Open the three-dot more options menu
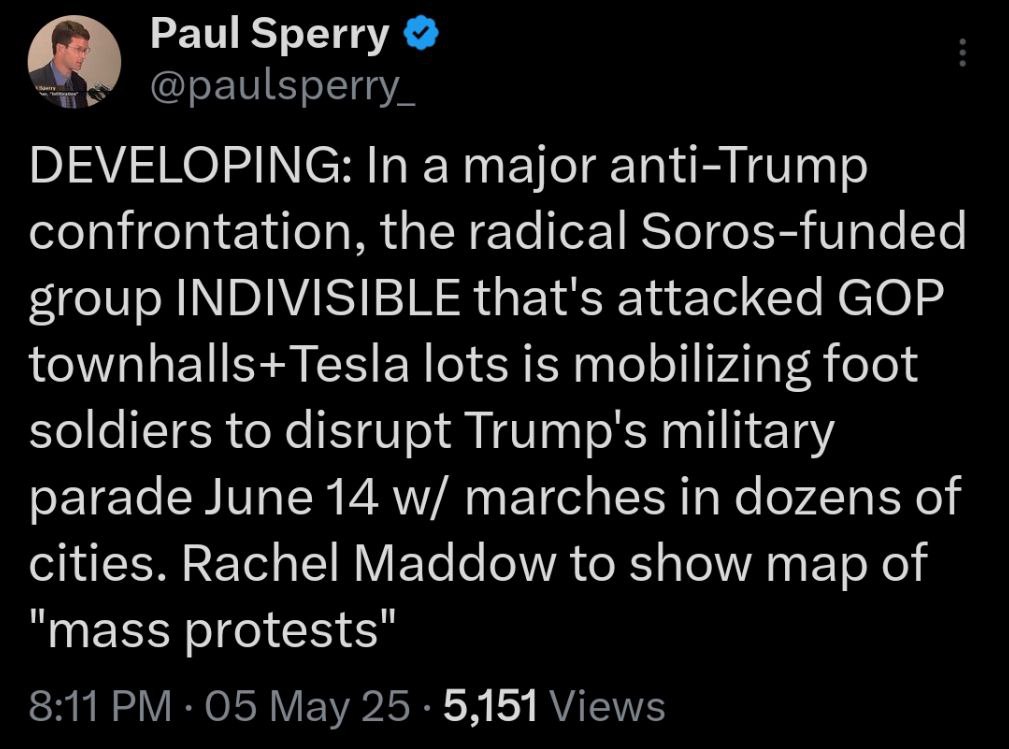 point(962,52)
